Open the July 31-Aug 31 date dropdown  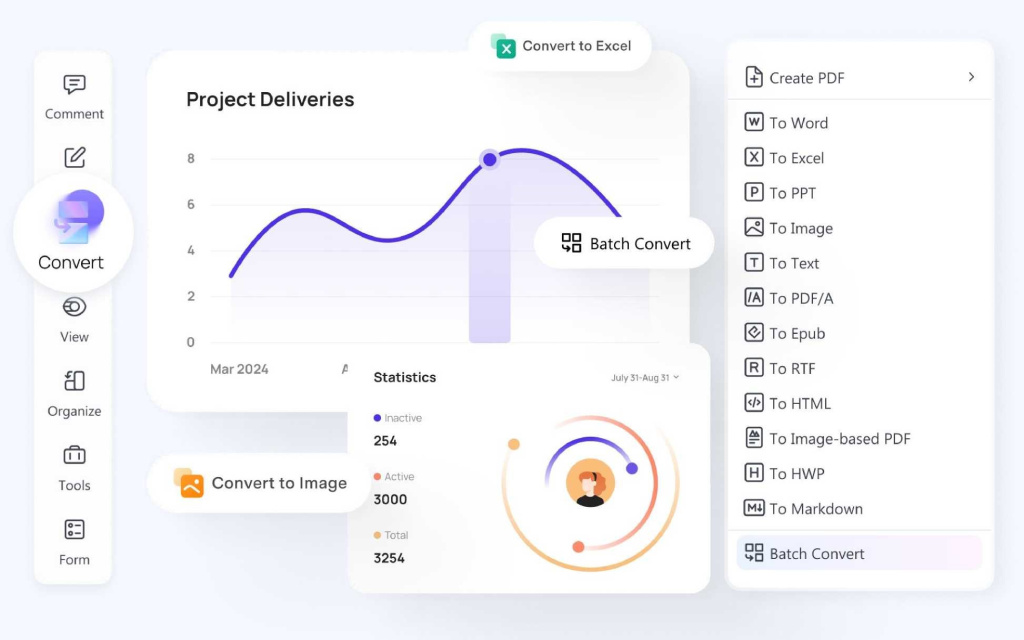(x=645, y=377)
